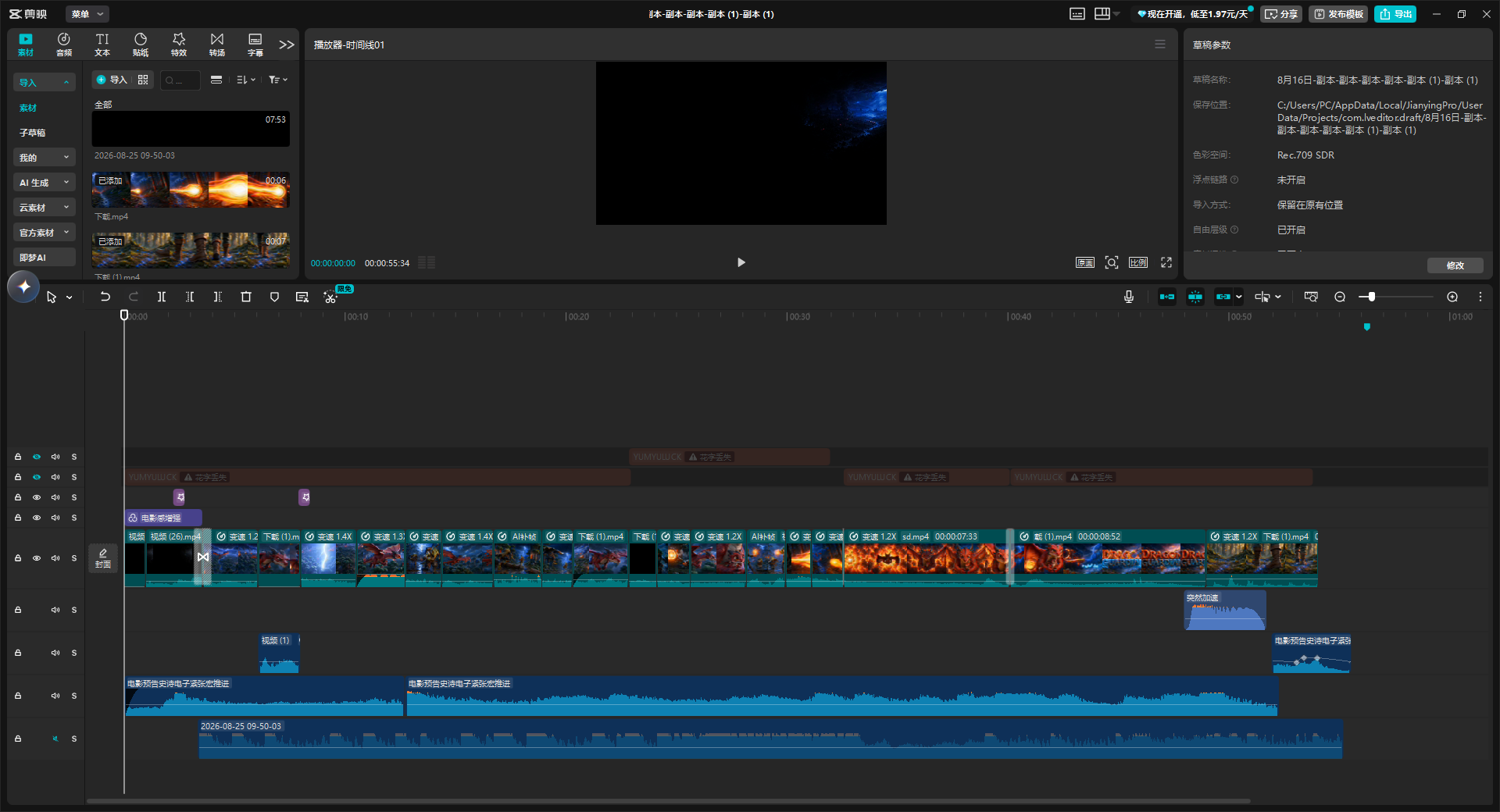This screenshot has height=812, width=1500.
Task: Open the AI assistant sparkle button
Action: [23, 287]
